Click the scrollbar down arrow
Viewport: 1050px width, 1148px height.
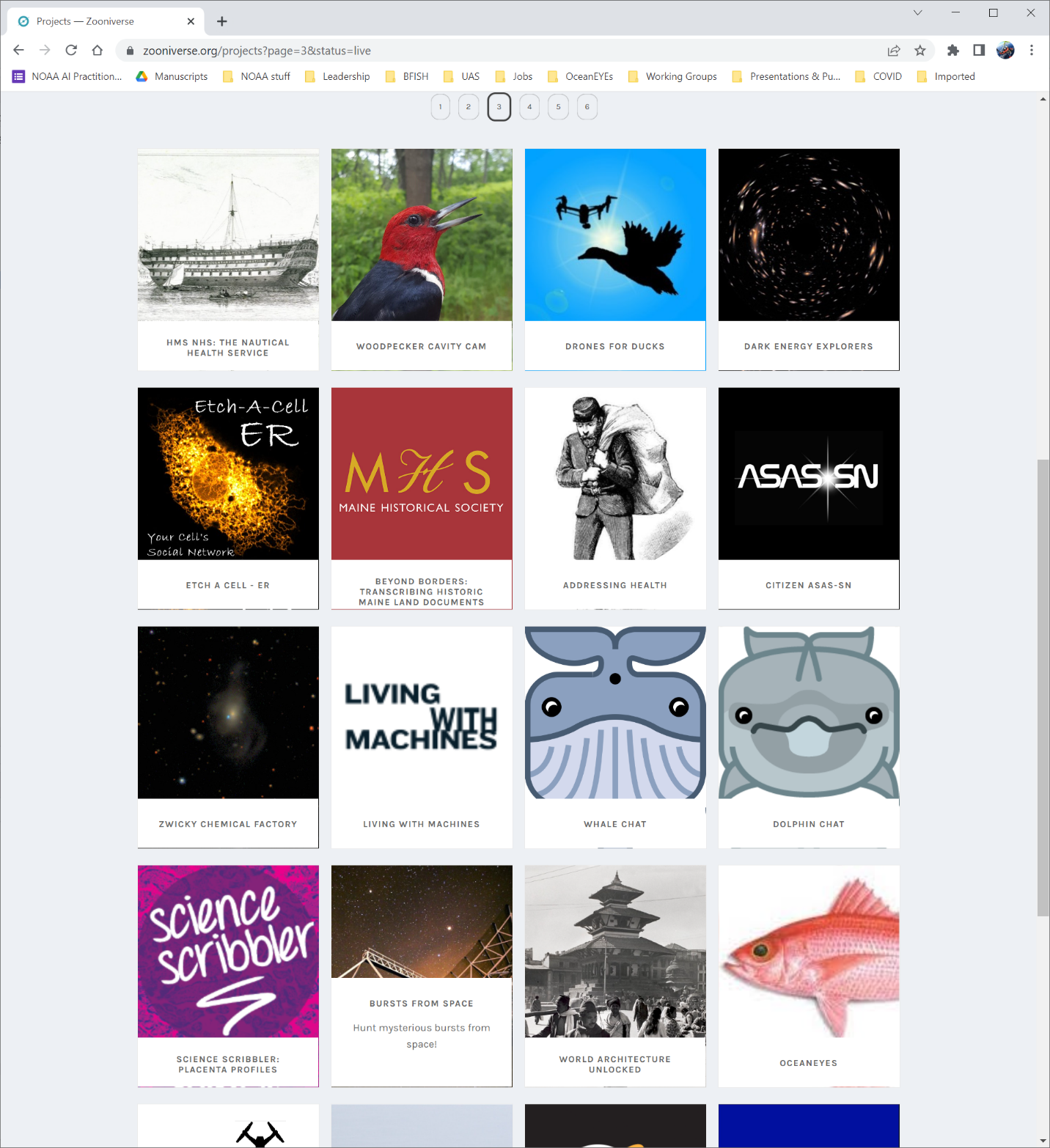pyautogui.click(x=1043, y=1141)
